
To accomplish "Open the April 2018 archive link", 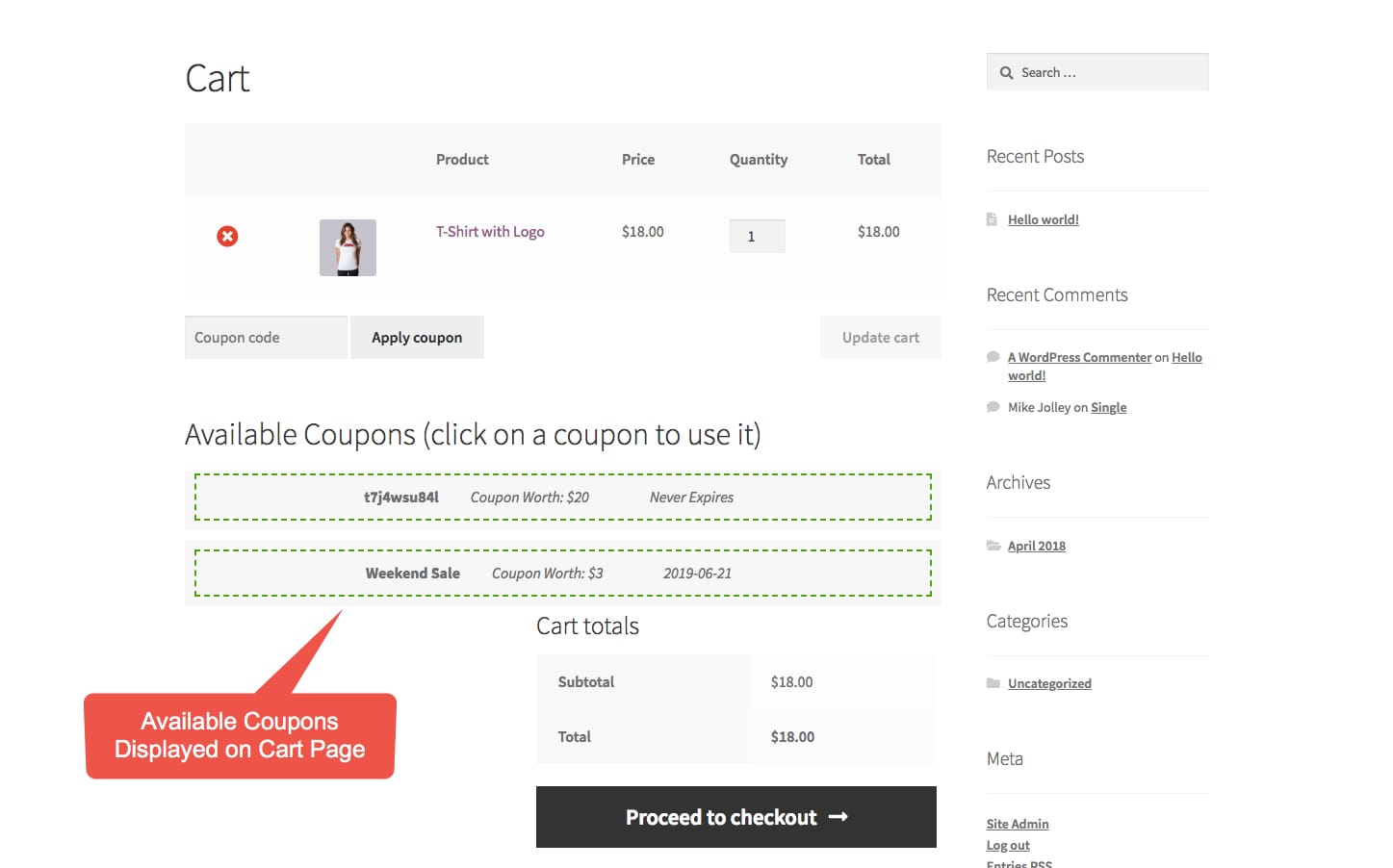I will [x=1036, y=546].
